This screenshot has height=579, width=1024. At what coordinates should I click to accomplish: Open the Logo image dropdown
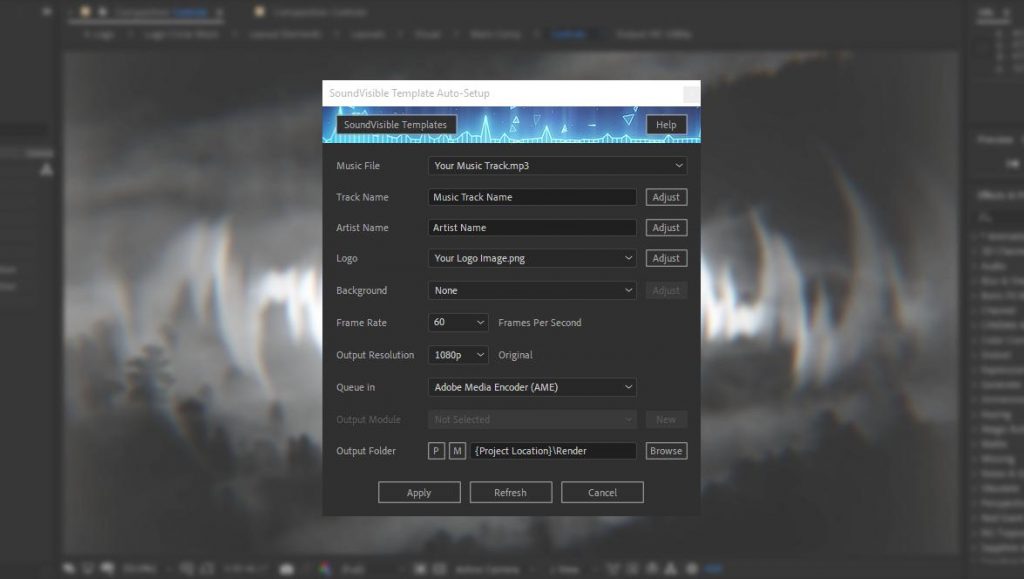pos(532,258)
